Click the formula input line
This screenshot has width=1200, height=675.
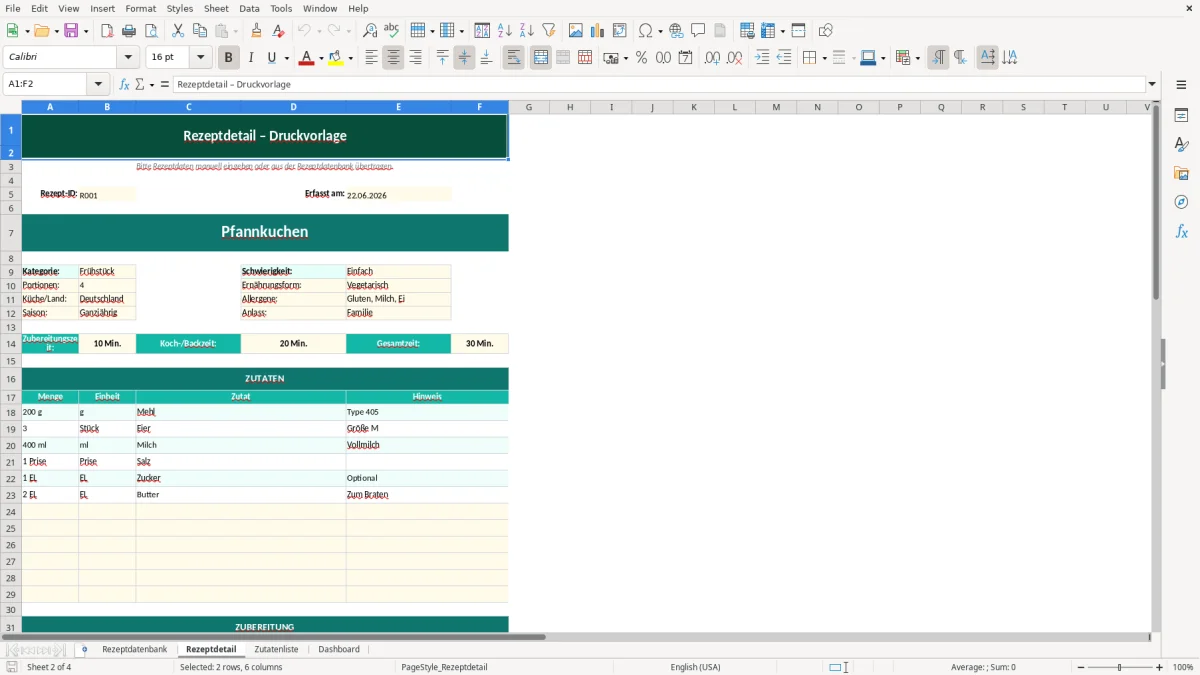point(659,85)
